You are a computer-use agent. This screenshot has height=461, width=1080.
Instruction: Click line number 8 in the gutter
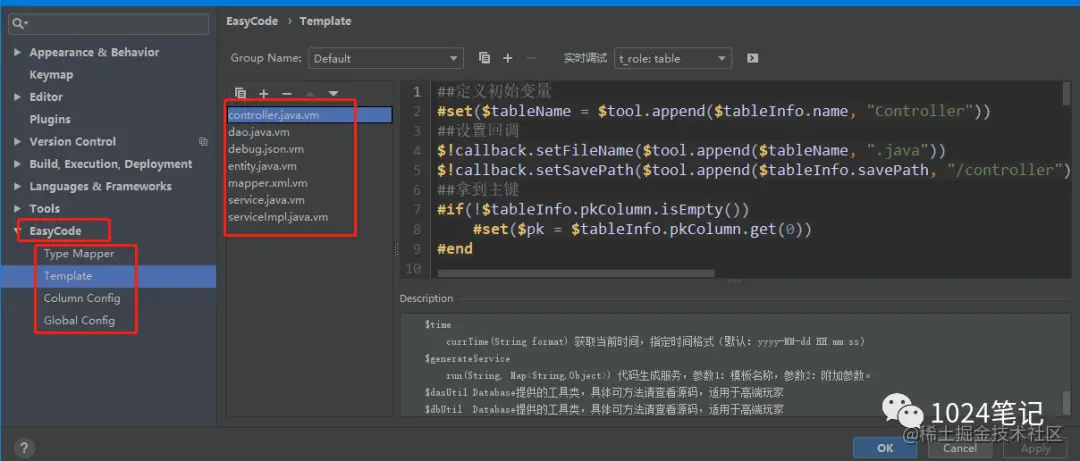pos(415,229)
